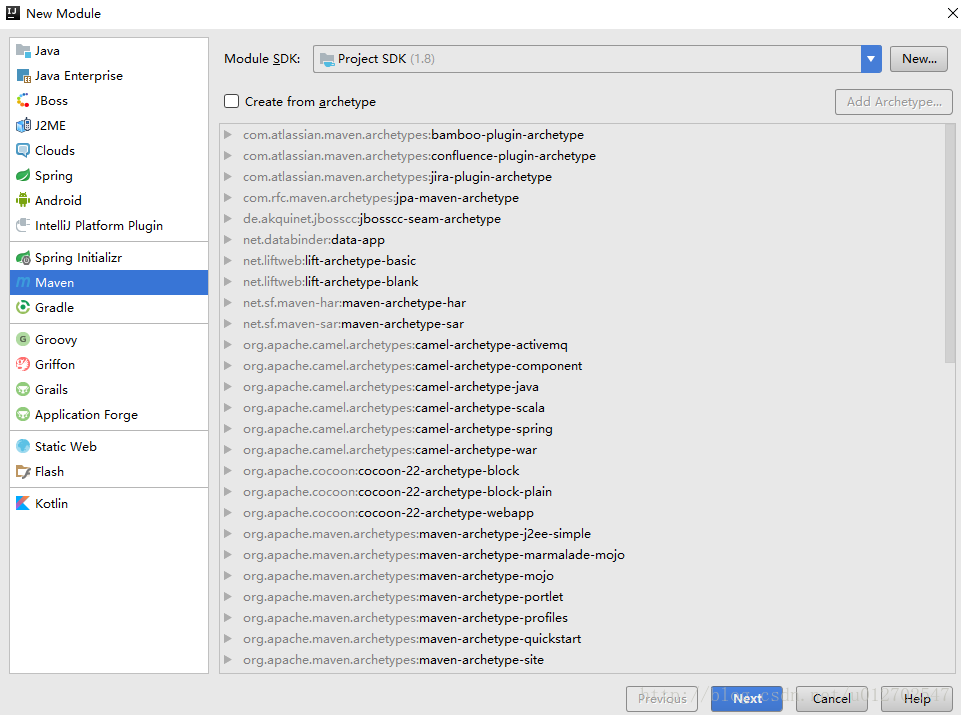This screenshot has width=961, height=715.
Task: Click the Spring Initializr icon
Action: 23,258
